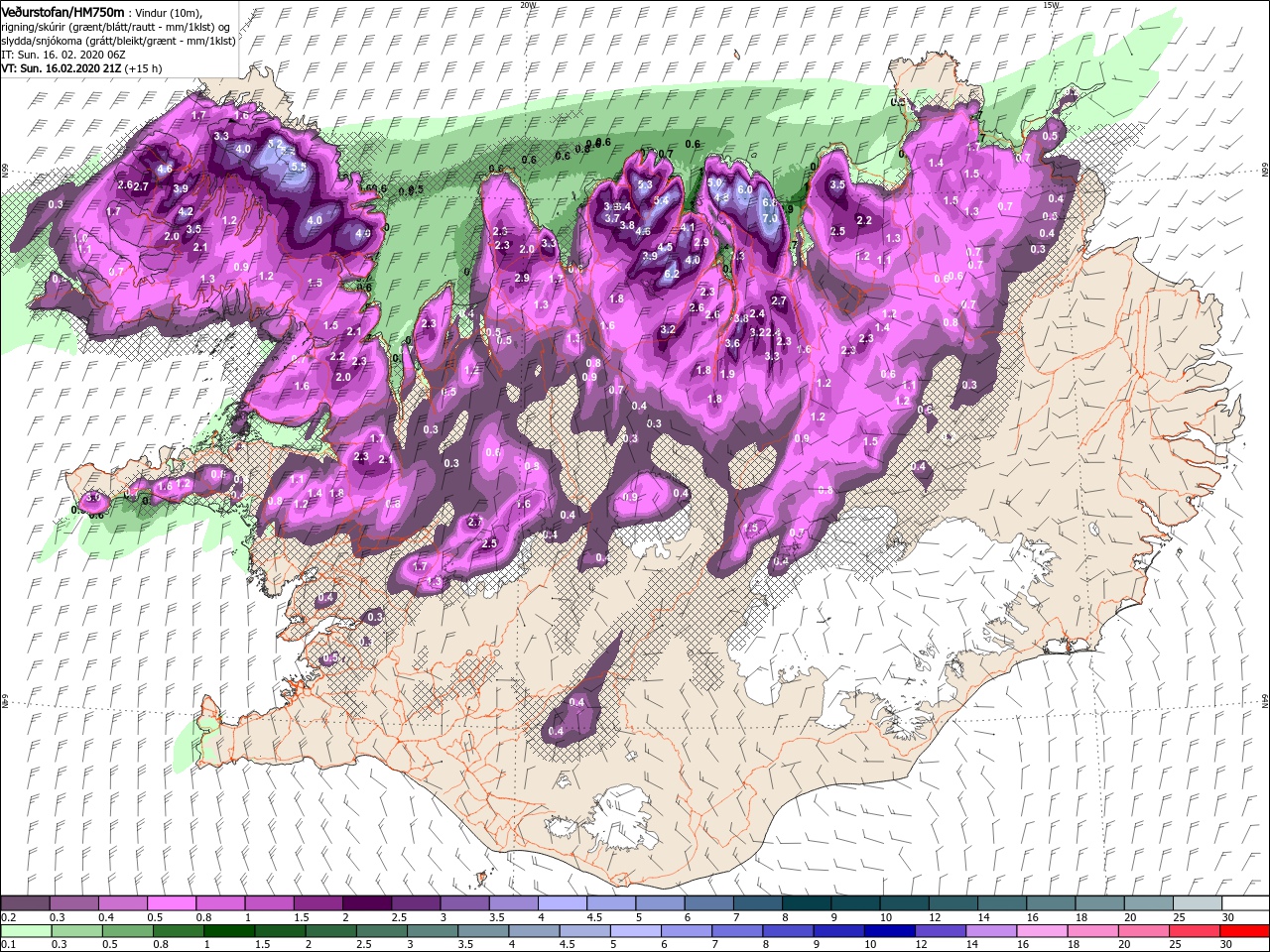Viewport: 1270px width, 952px height.
Task: Click the '15W' longitude label
Action: [1050, 4]
